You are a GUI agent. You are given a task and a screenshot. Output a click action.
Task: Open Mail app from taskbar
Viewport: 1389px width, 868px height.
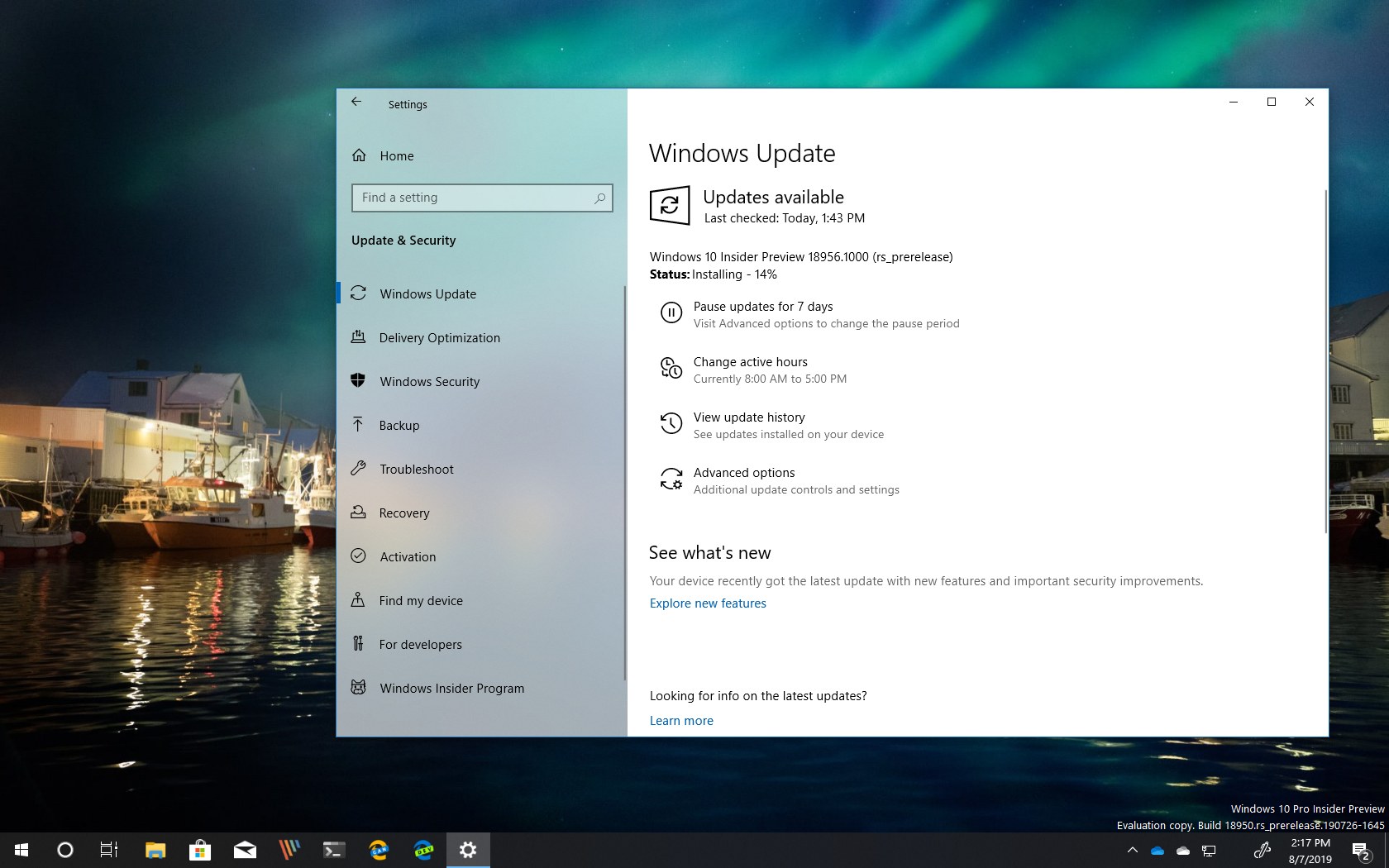(x=245, y=850)
